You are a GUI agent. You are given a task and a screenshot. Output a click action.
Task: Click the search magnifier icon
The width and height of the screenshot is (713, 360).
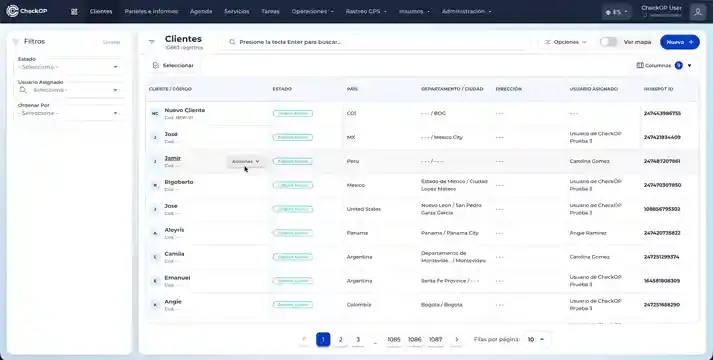(x=232, y=42)
